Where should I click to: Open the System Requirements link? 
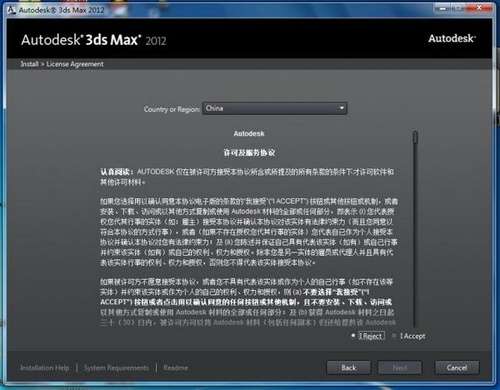click(x=116, y=368)
